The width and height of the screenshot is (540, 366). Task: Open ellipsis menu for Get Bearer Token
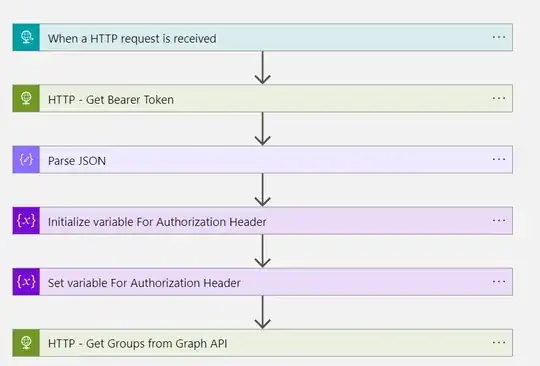(x=499, y=98)
